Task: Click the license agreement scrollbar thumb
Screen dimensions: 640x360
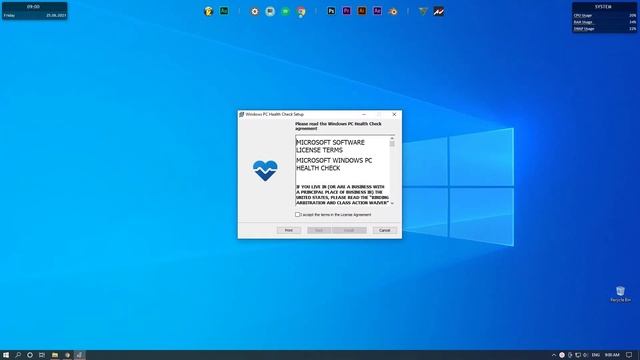Action: pyautogui.click(x=392, y=144)
